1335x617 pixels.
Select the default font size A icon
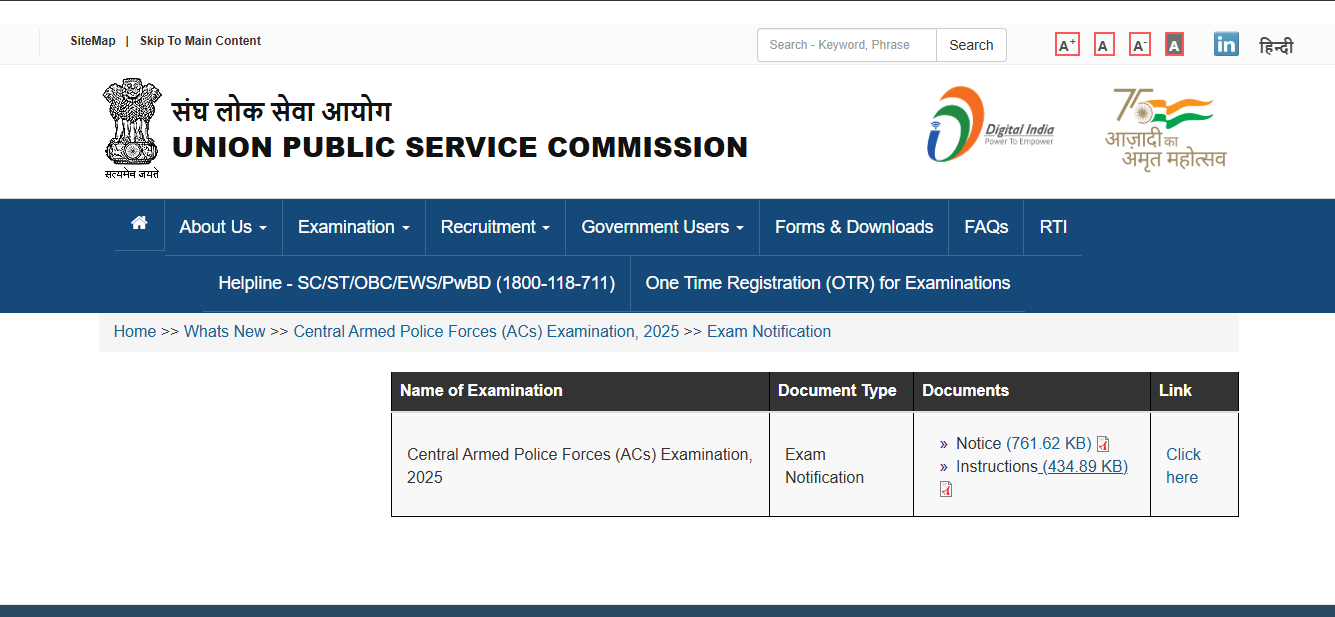1103,44
